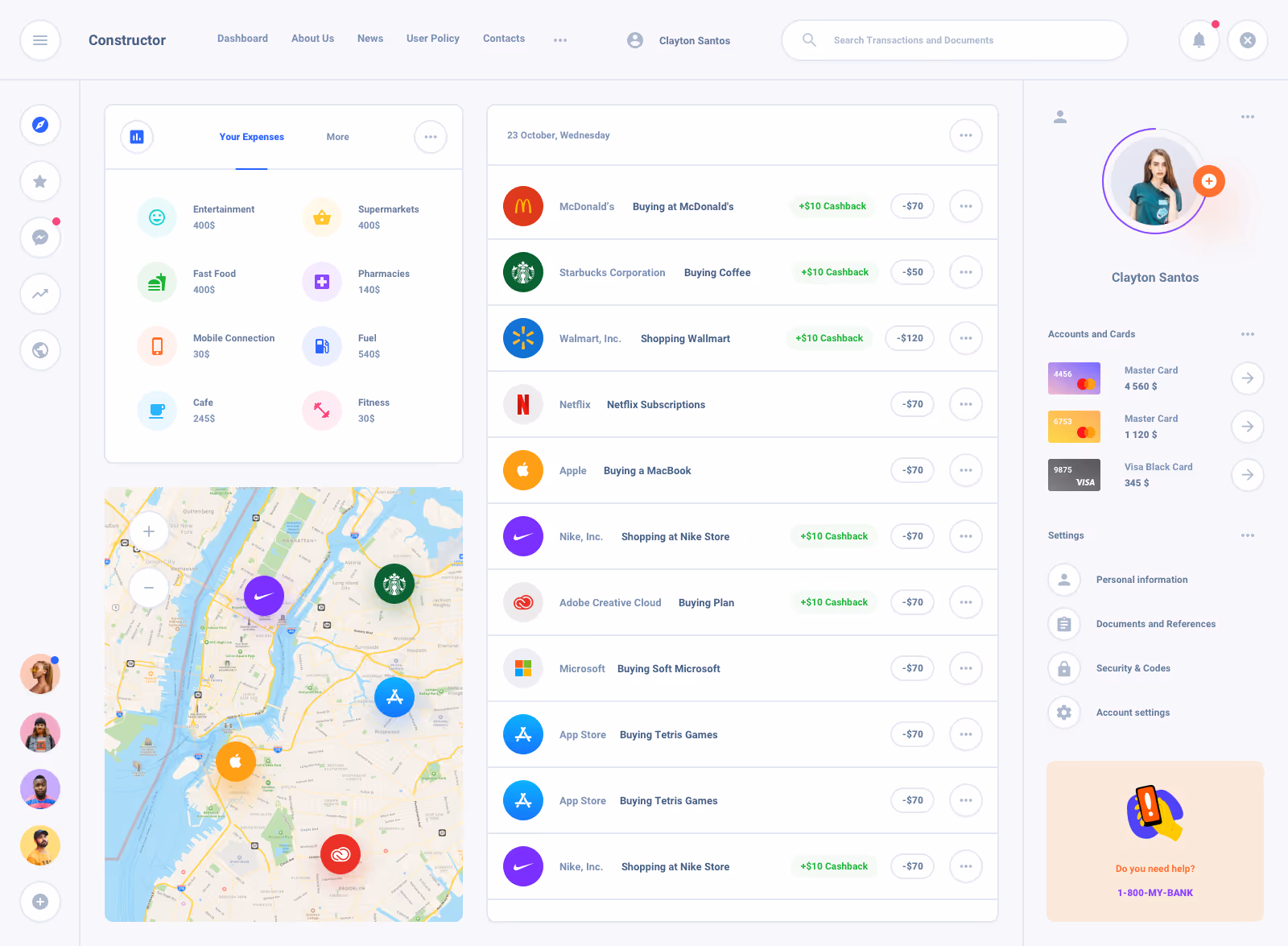Image resolution: width=1288 pixels, height=946 pixels.
Task: Click the Visa 9875 card thumbnail
Action: tap(1074, 475)
